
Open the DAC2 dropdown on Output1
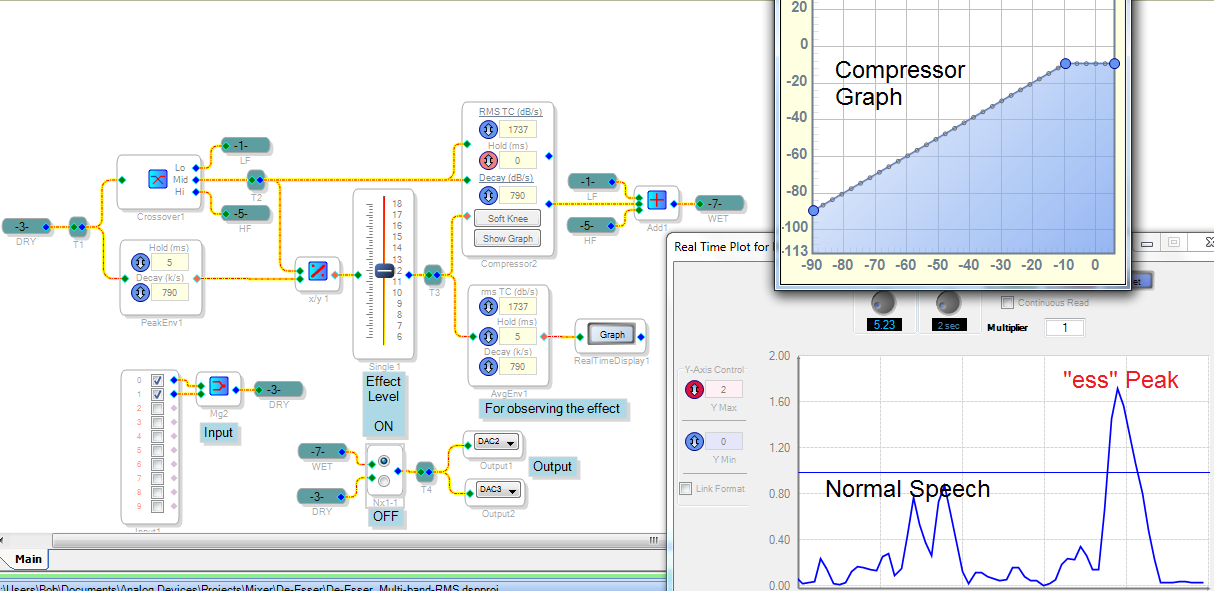pos(497,442)
